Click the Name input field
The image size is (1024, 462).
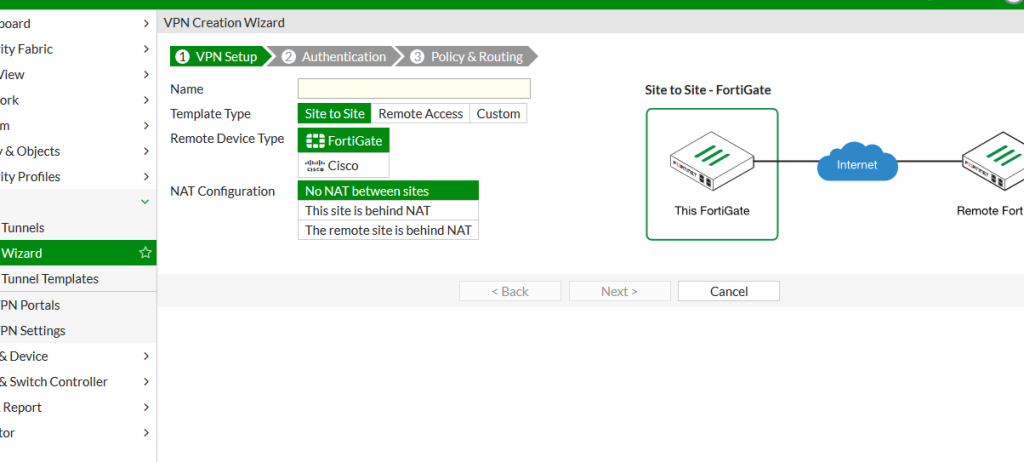pyautogui.click(x=414, y=89)
